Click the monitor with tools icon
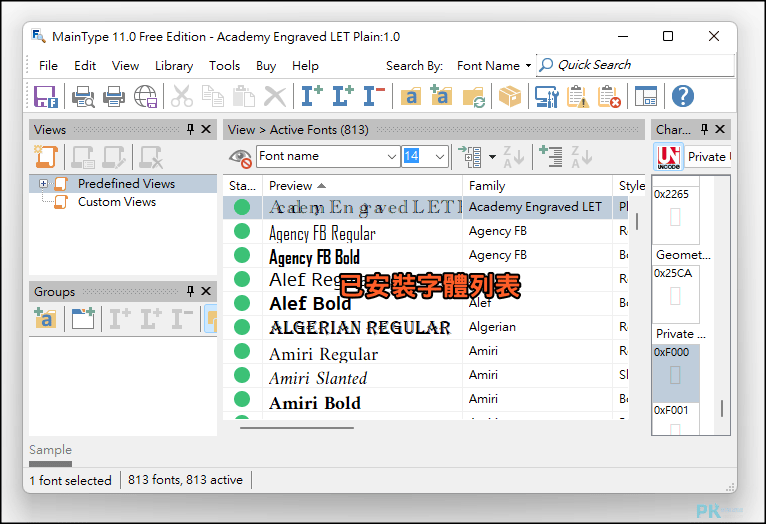Screen dimensions: 766x524 pyautogui.click(x=546, y=96)
